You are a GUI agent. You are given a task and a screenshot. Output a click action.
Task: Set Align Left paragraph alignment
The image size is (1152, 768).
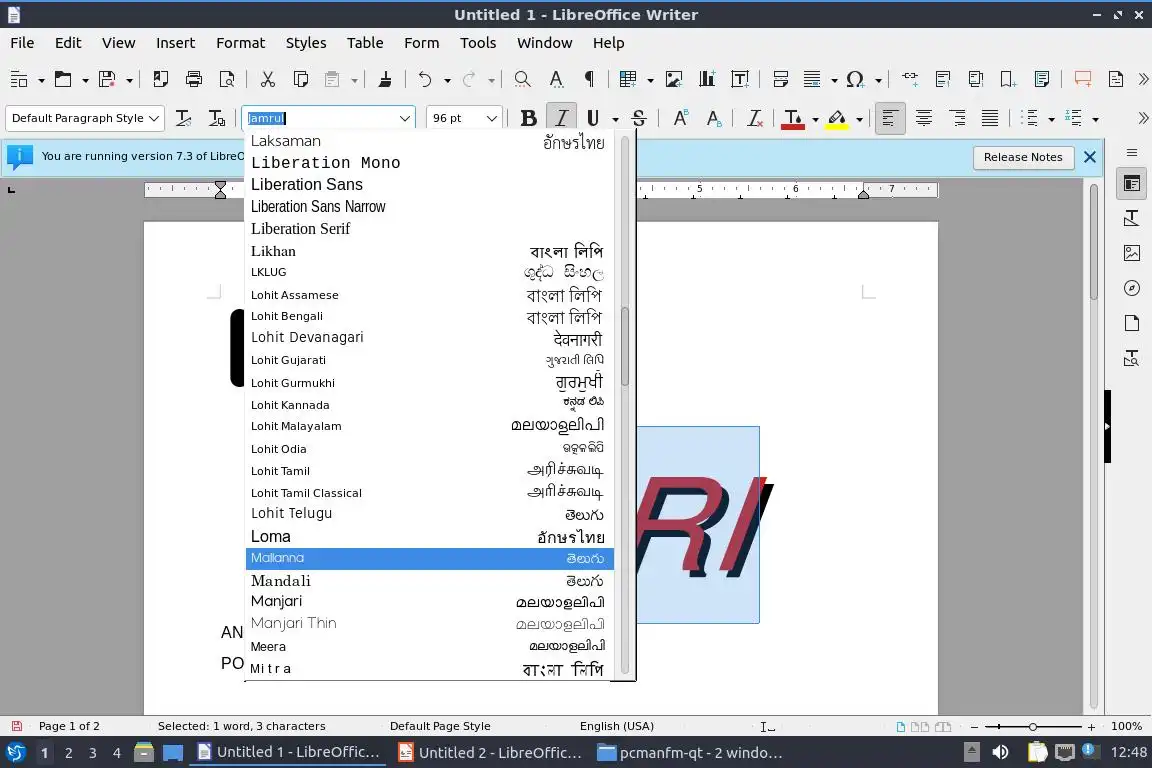coord(890,118)
